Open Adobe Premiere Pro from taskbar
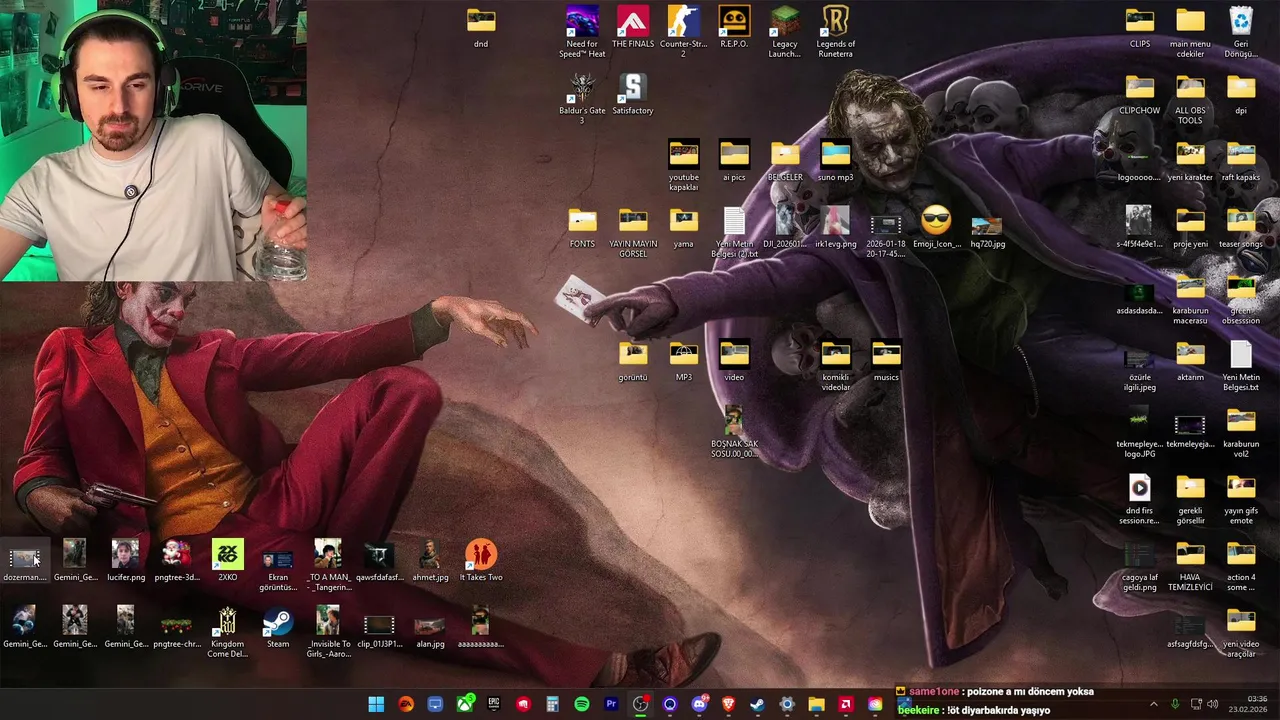Screen dimensions: 1280x720 pyautogui.click(x=611, y=705)
